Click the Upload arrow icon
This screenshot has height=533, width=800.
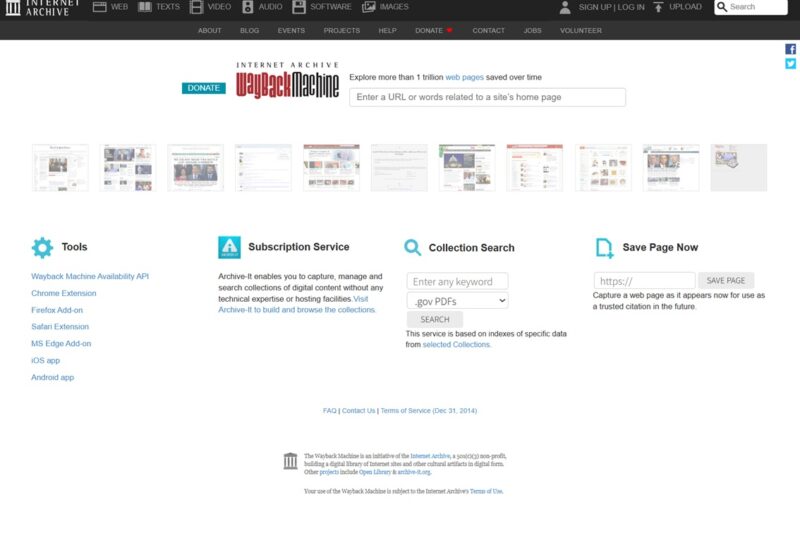coord(658,7)
